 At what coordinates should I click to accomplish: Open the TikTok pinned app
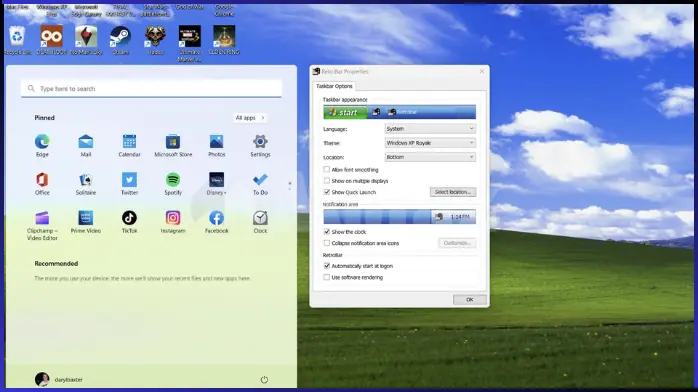(x=130, y=222)
